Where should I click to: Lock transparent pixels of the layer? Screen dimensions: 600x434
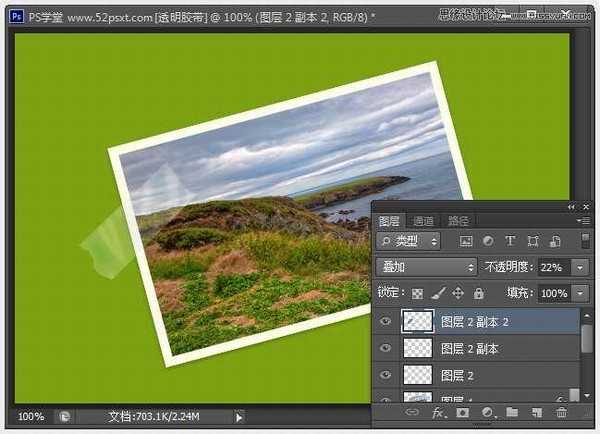pos(417,294)
